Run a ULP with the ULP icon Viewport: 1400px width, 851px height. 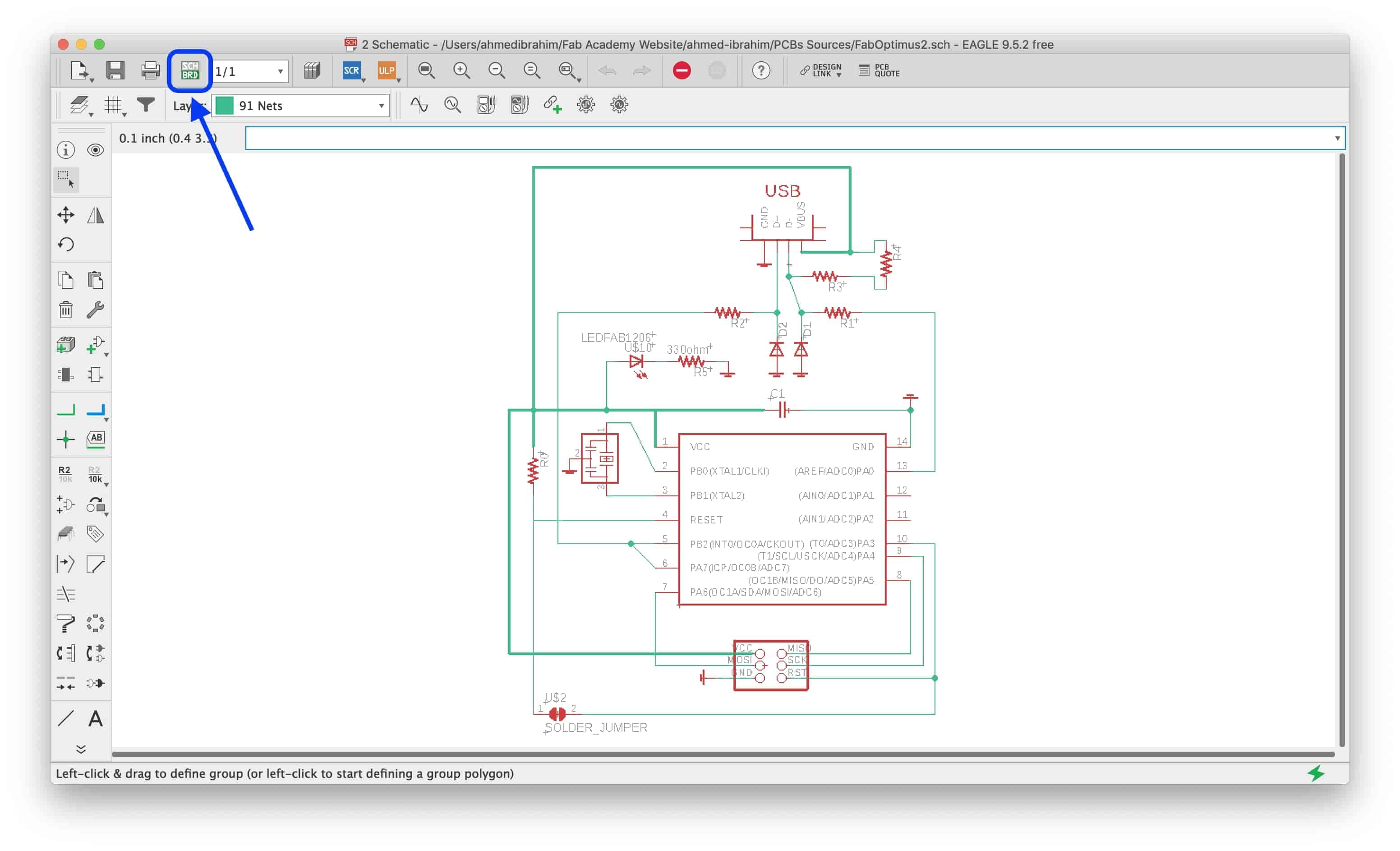(387, 70)
